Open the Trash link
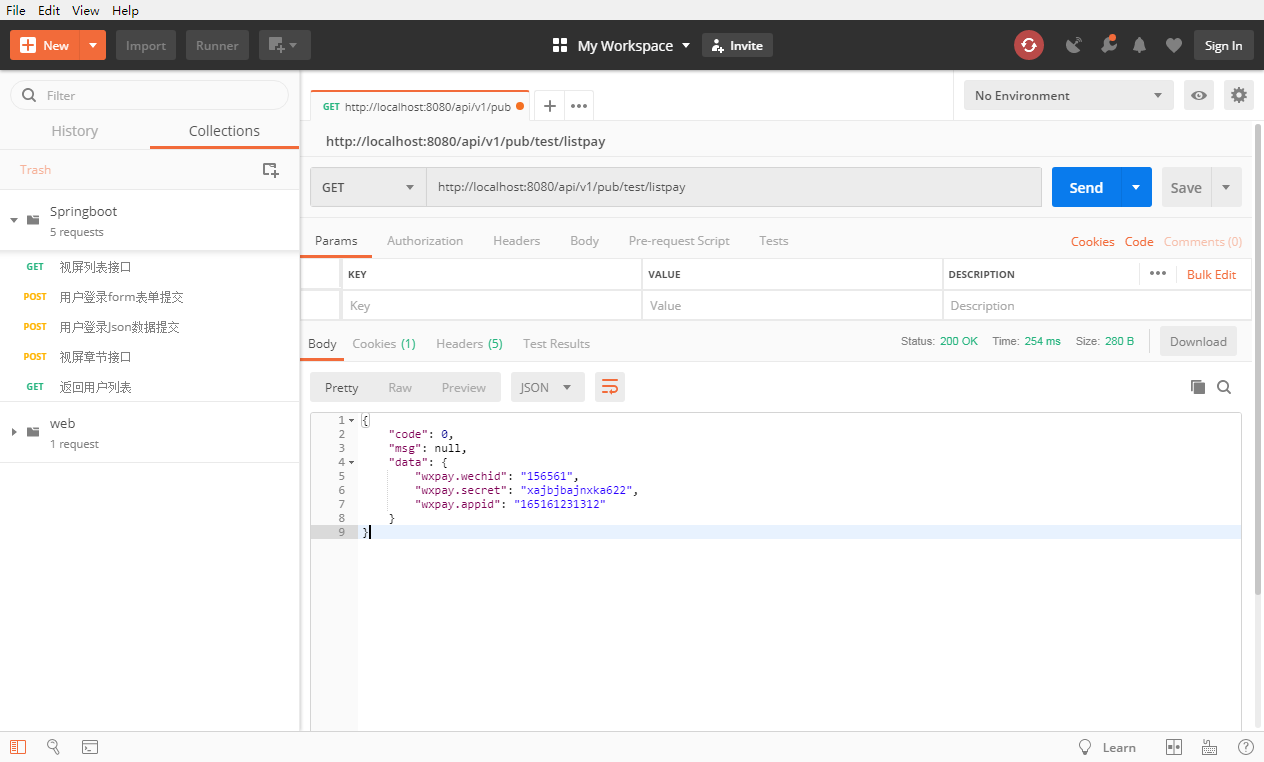1264x762 pixels. click(35, 170)
